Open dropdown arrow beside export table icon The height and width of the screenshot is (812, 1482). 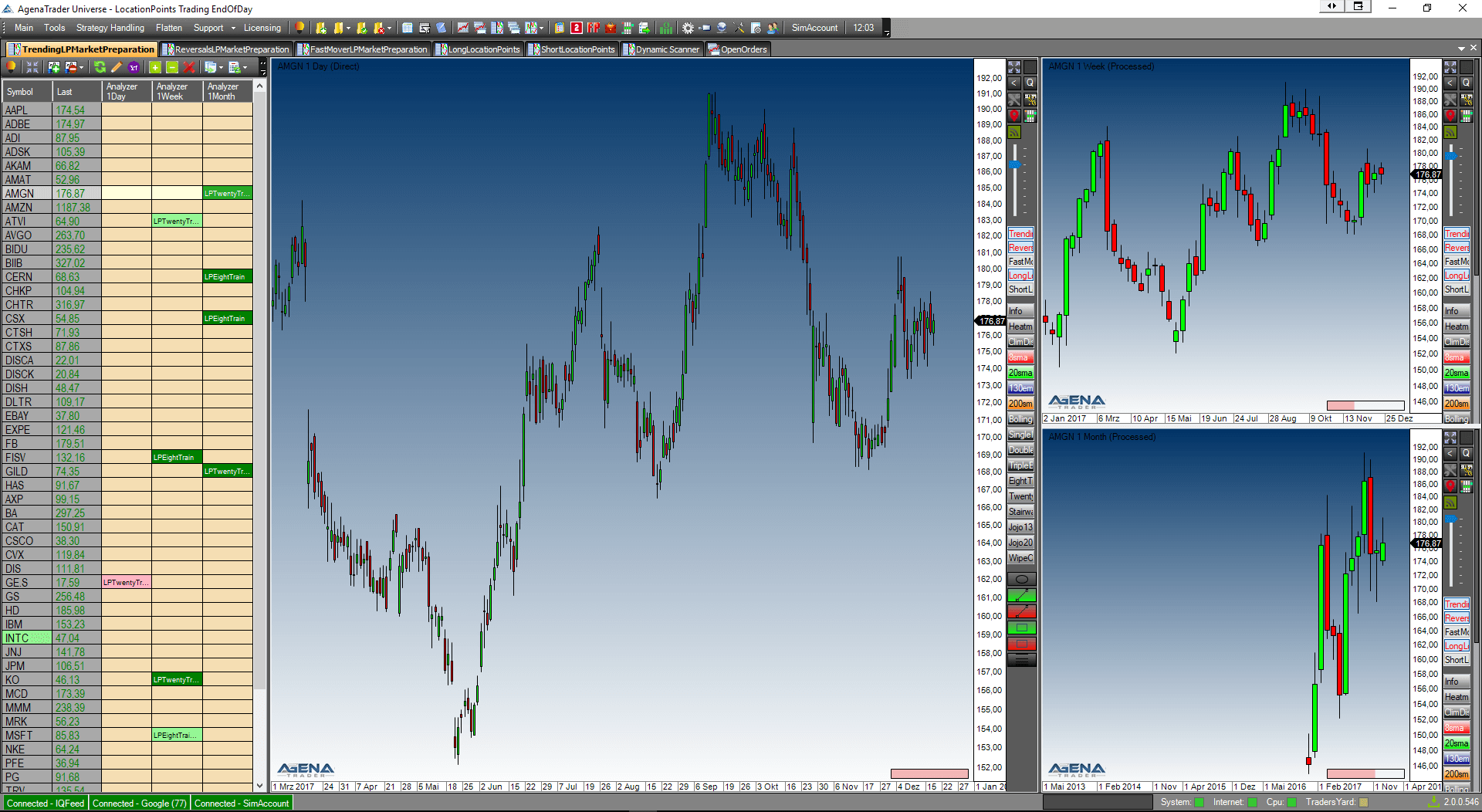click(x=245, y=68)
